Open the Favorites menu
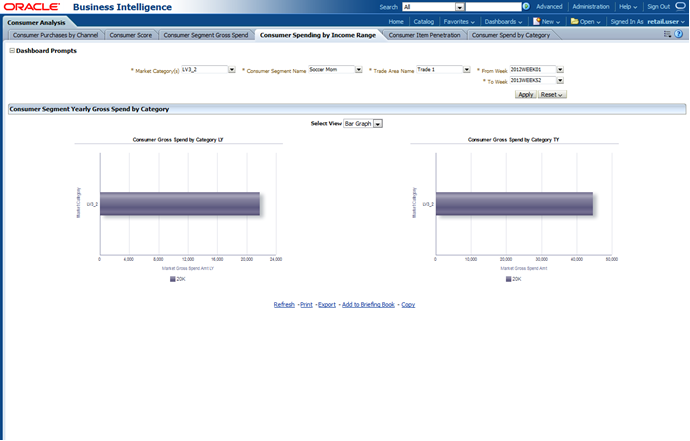 point(459,22)
